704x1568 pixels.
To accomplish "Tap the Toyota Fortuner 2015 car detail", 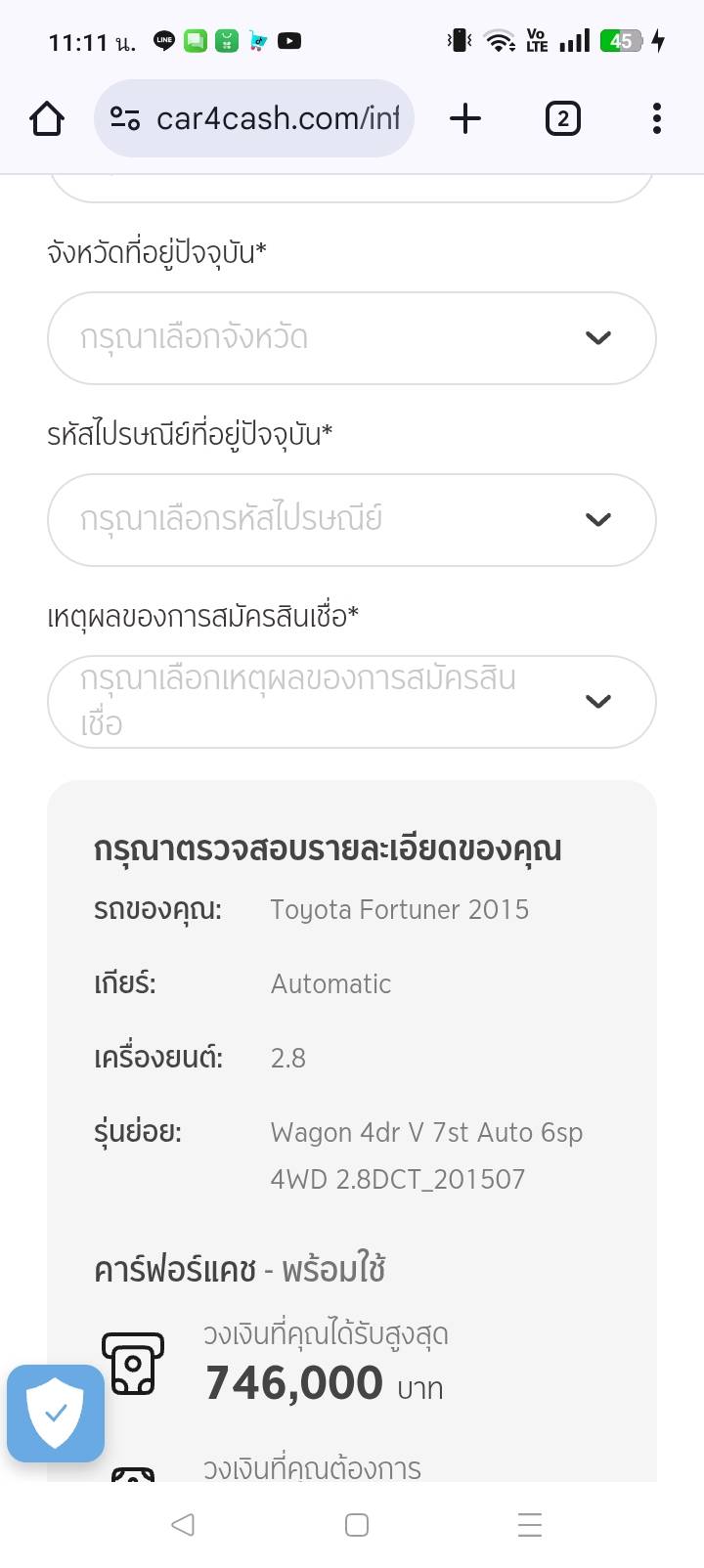I will point(399,909).
